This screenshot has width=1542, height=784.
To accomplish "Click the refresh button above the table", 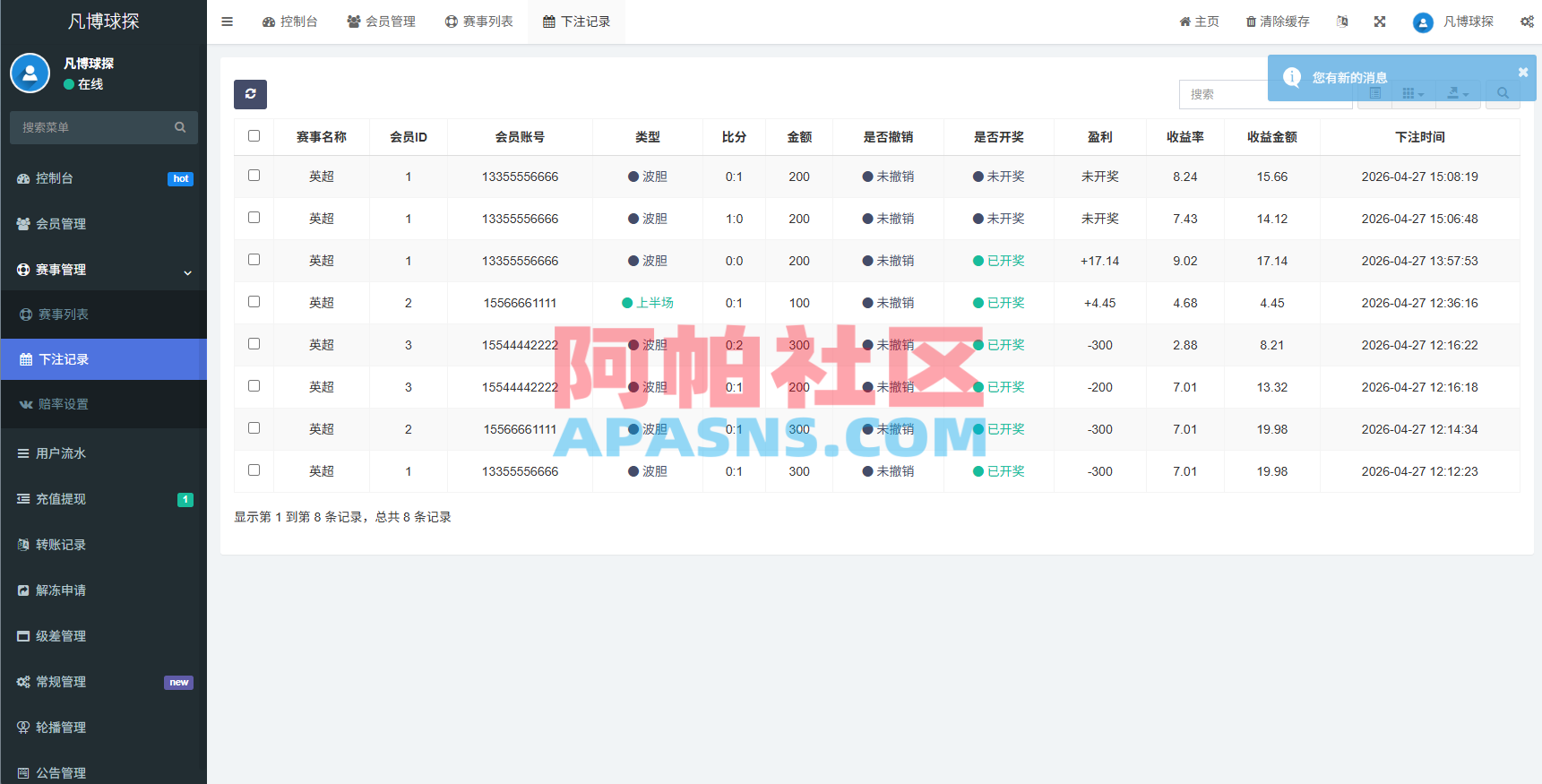I will click(250, 94).
